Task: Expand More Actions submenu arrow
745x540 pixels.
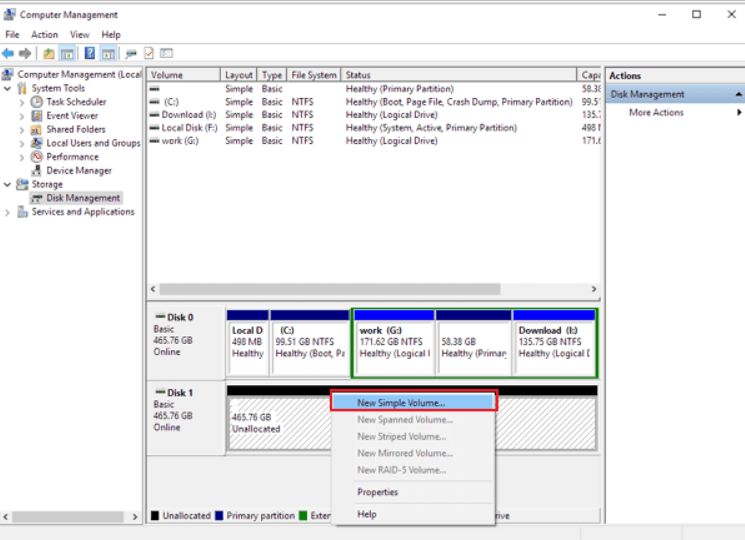Action: tap(739, 113)
